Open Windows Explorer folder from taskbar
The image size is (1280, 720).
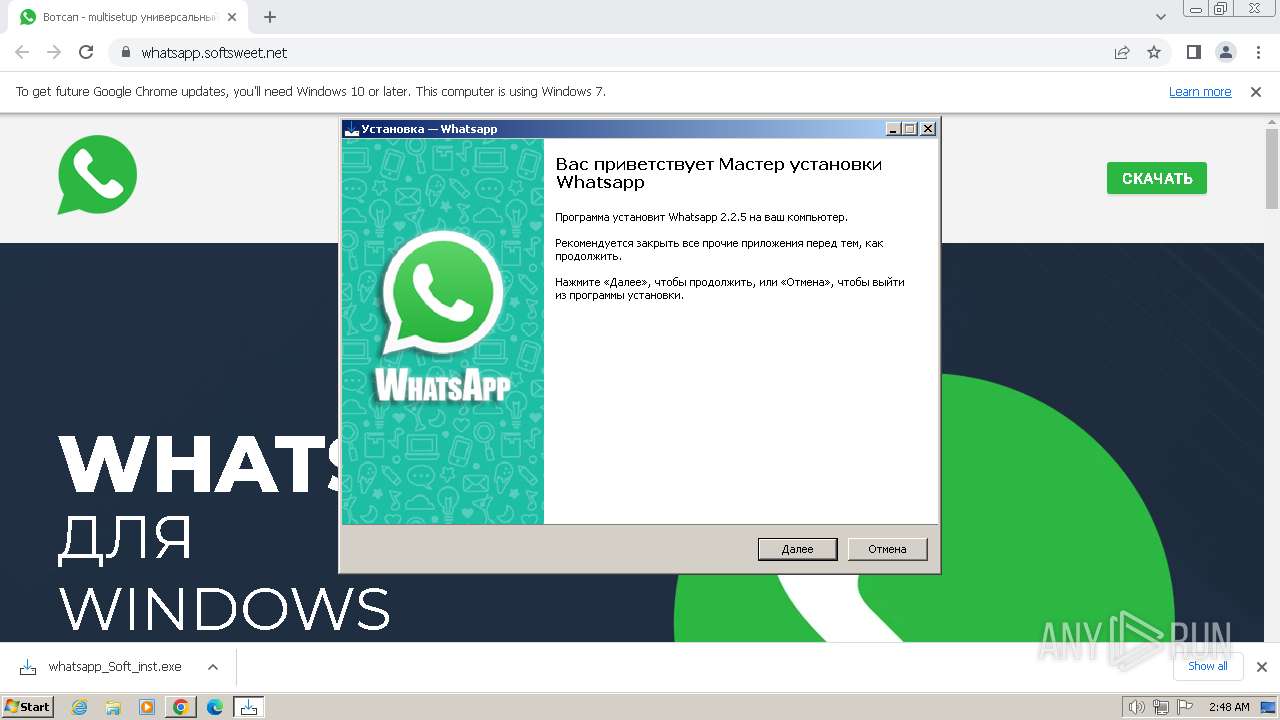coord(113,707)
